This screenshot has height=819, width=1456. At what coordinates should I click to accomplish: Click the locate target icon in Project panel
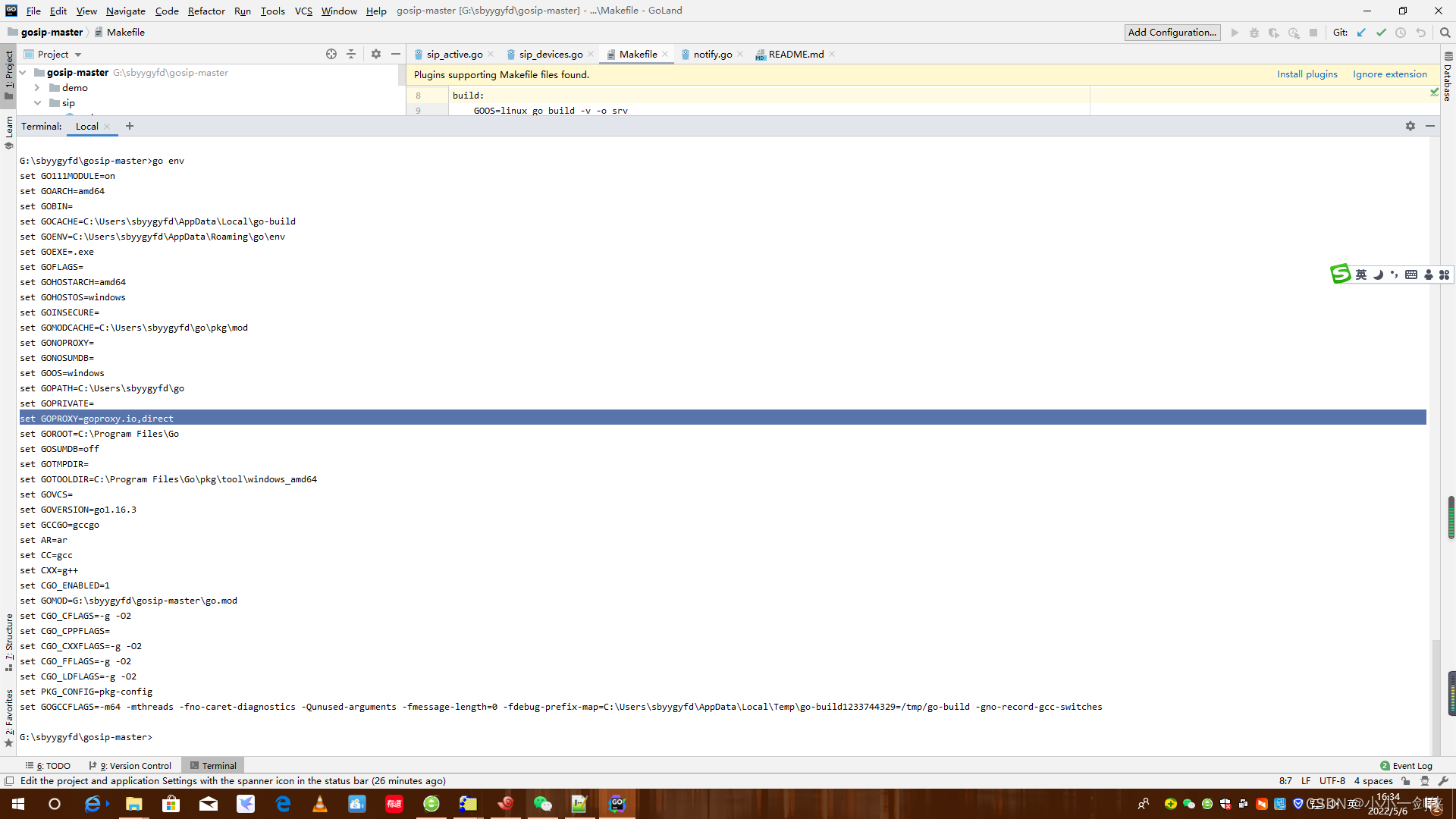tap(331, 54)
